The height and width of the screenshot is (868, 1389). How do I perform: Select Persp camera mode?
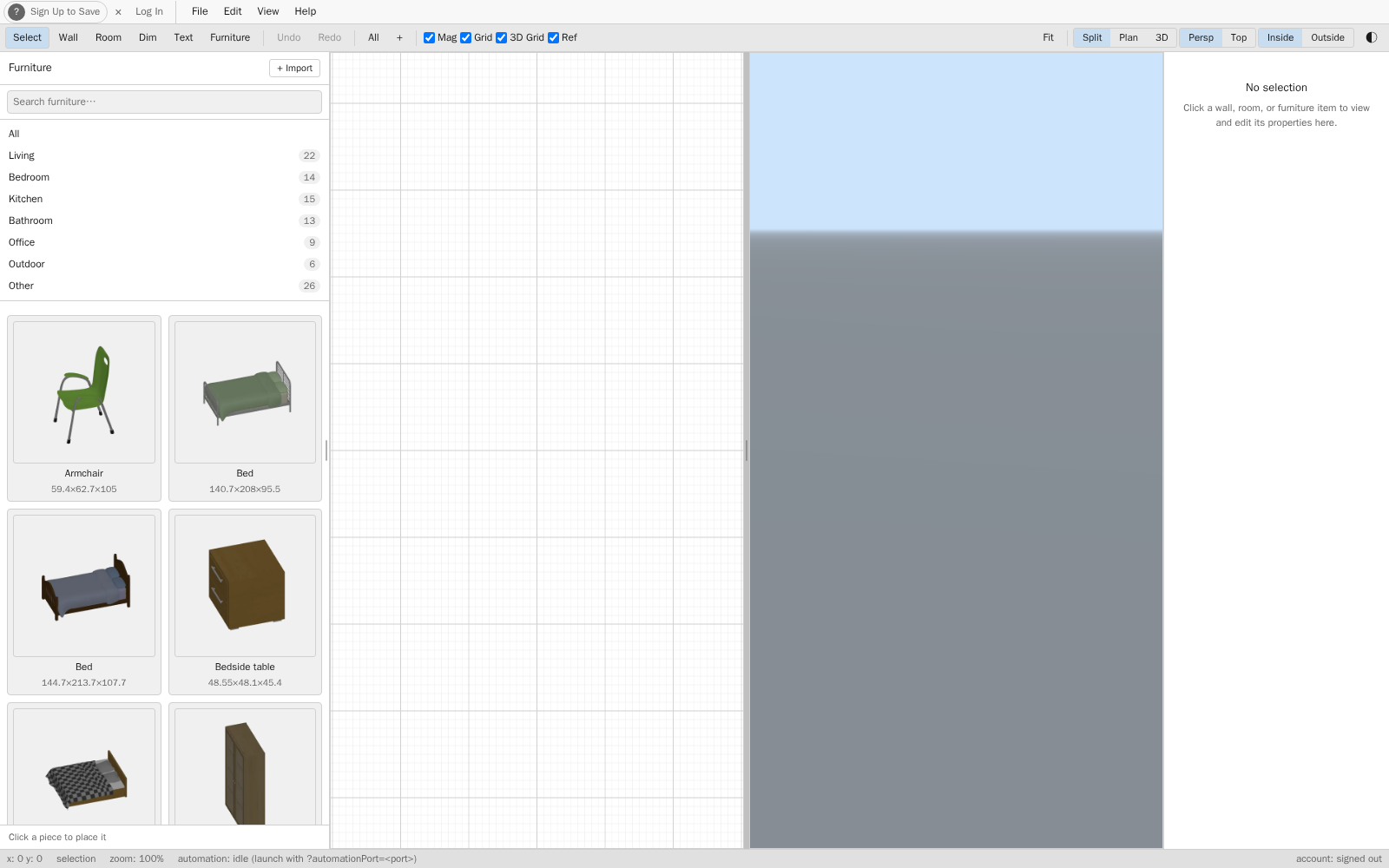point(1201,37)
